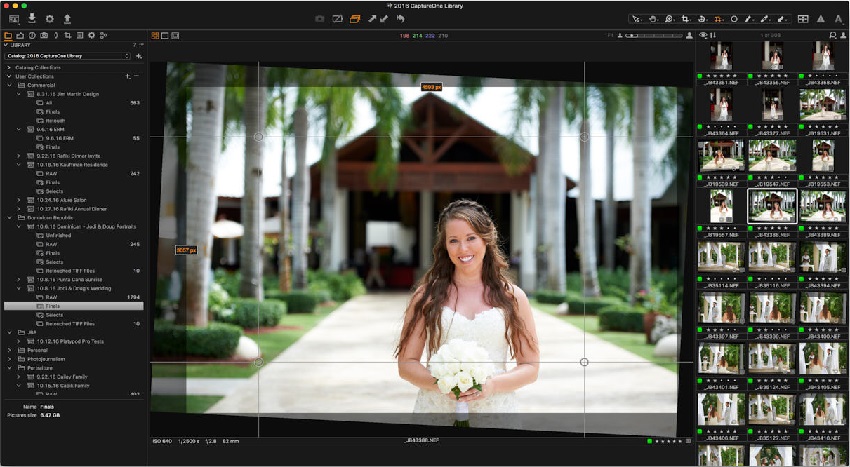Expand the Photojournalism folder group

[x=9, y=359]
